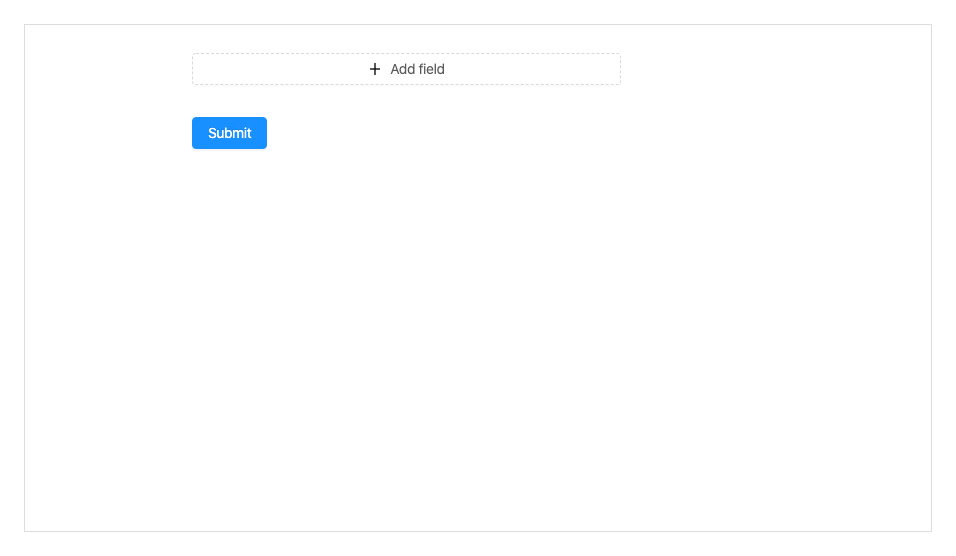The height and width of the screenshot is (556, 956).
Task: Submit the form with the blue button
Action: pyautogui.click(x=229, y=133)
